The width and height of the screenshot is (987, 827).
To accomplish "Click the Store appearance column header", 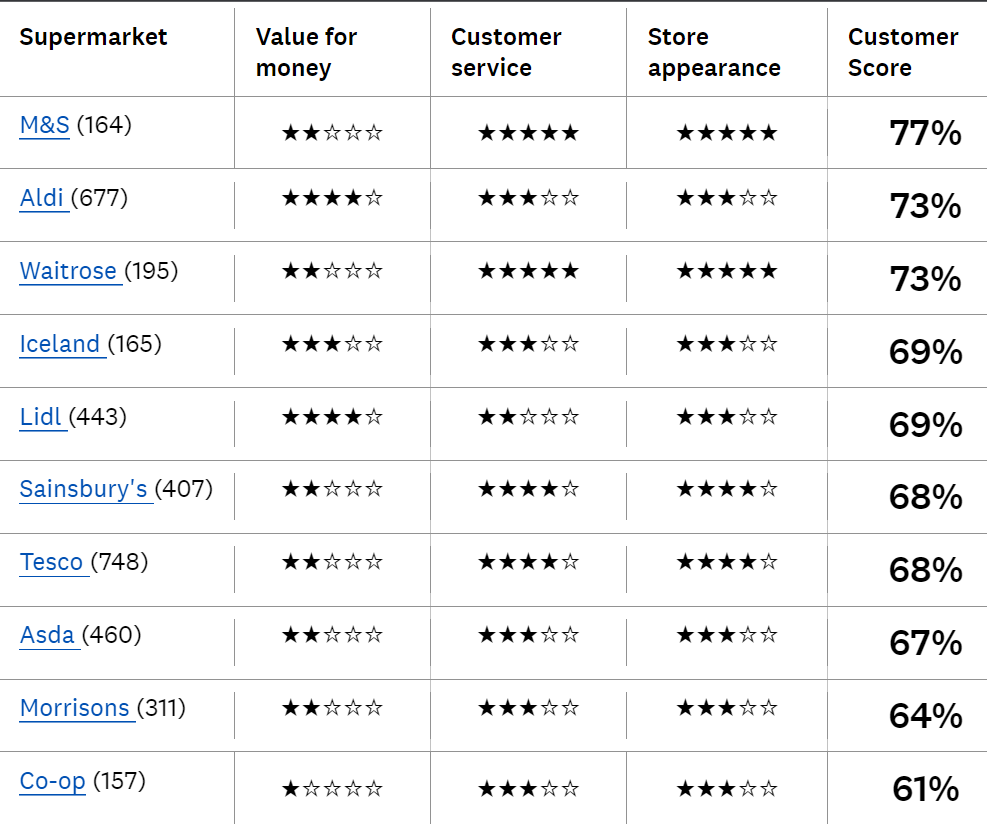I will (x=714, y=52).
